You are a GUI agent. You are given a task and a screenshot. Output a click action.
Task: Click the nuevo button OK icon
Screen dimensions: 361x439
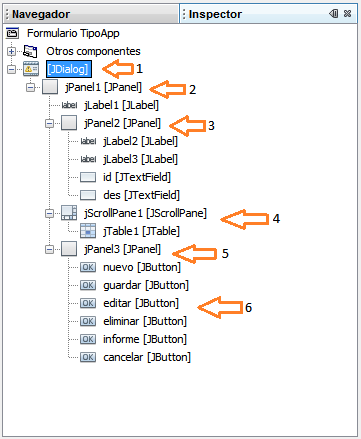point(88,267)
